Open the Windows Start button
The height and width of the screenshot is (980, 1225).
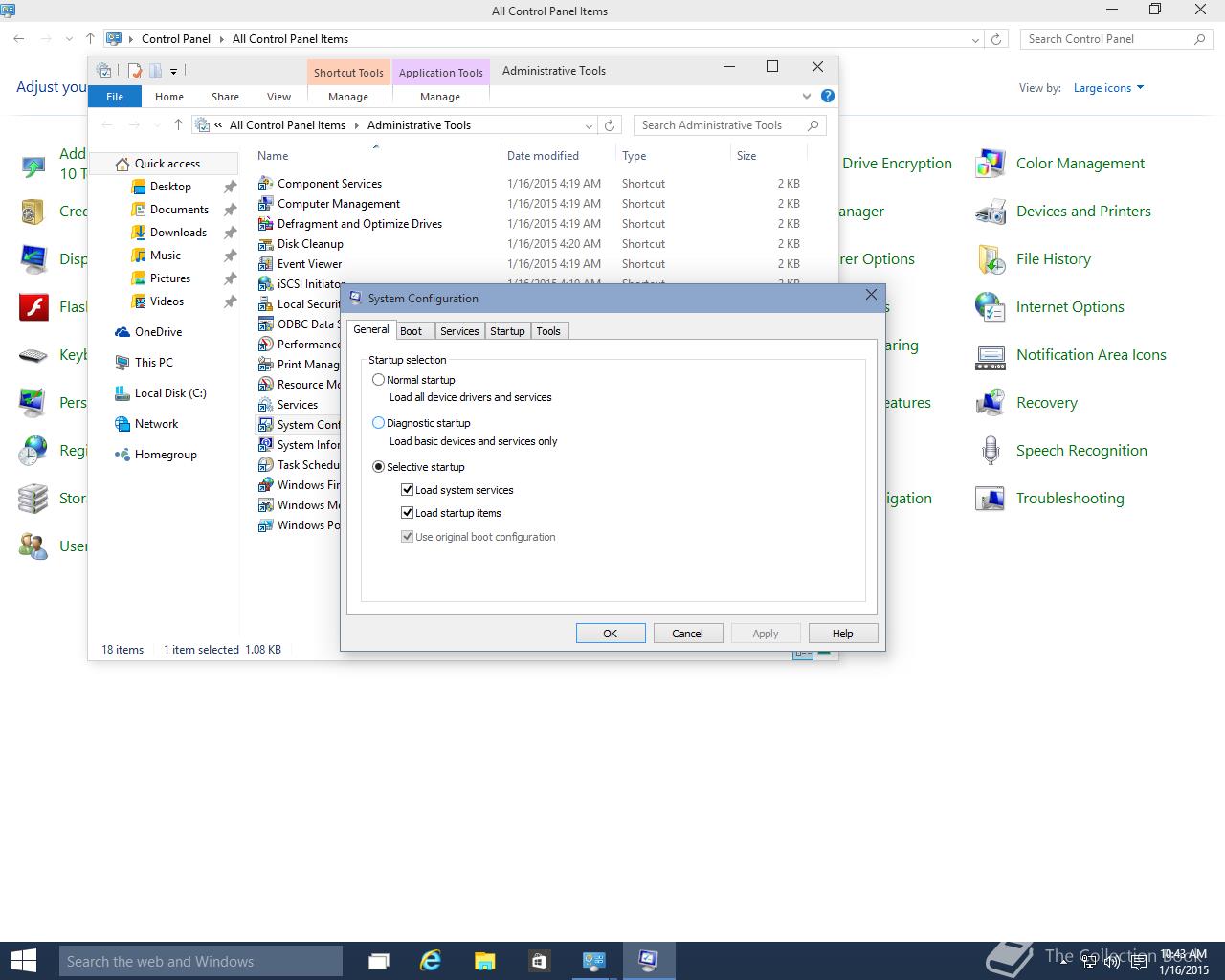23,961
